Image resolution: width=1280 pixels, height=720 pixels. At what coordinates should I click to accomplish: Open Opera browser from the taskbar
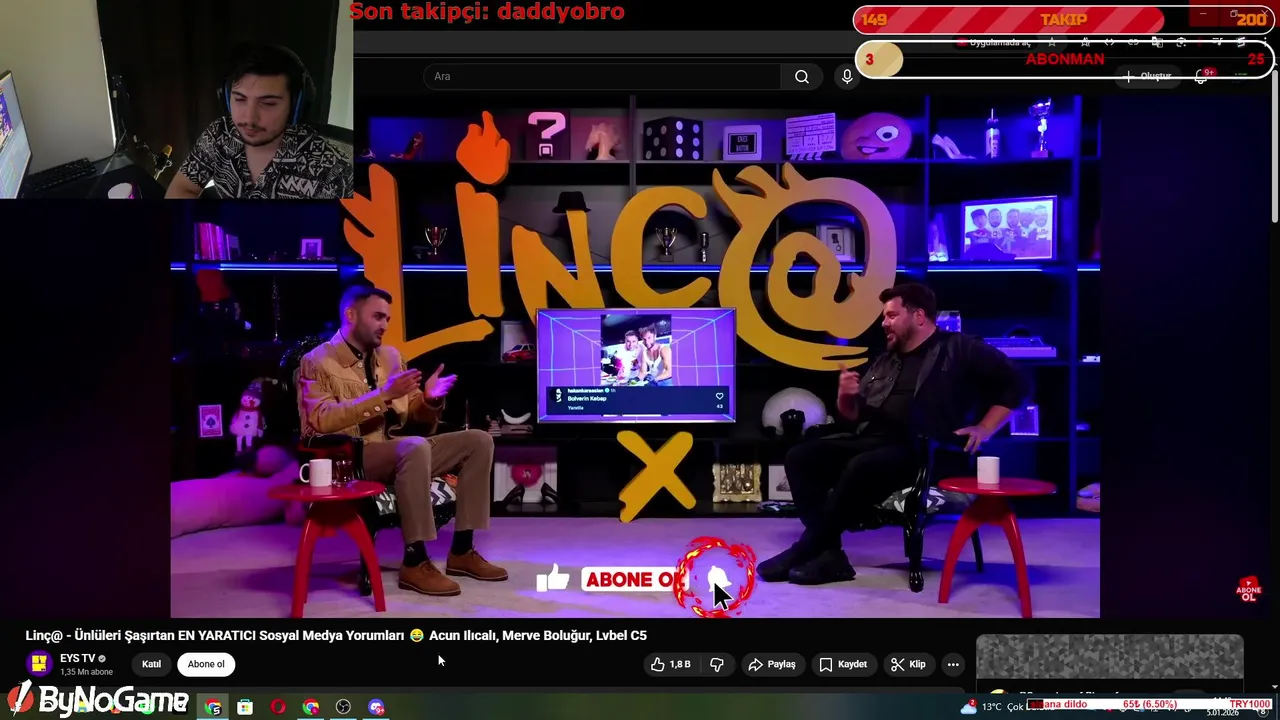[278, 707]
